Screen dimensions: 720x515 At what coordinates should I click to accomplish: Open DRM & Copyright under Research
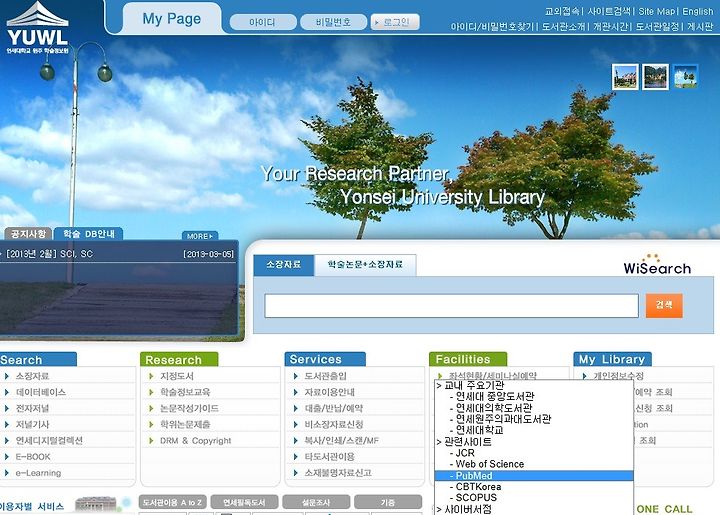pos(196,441)
